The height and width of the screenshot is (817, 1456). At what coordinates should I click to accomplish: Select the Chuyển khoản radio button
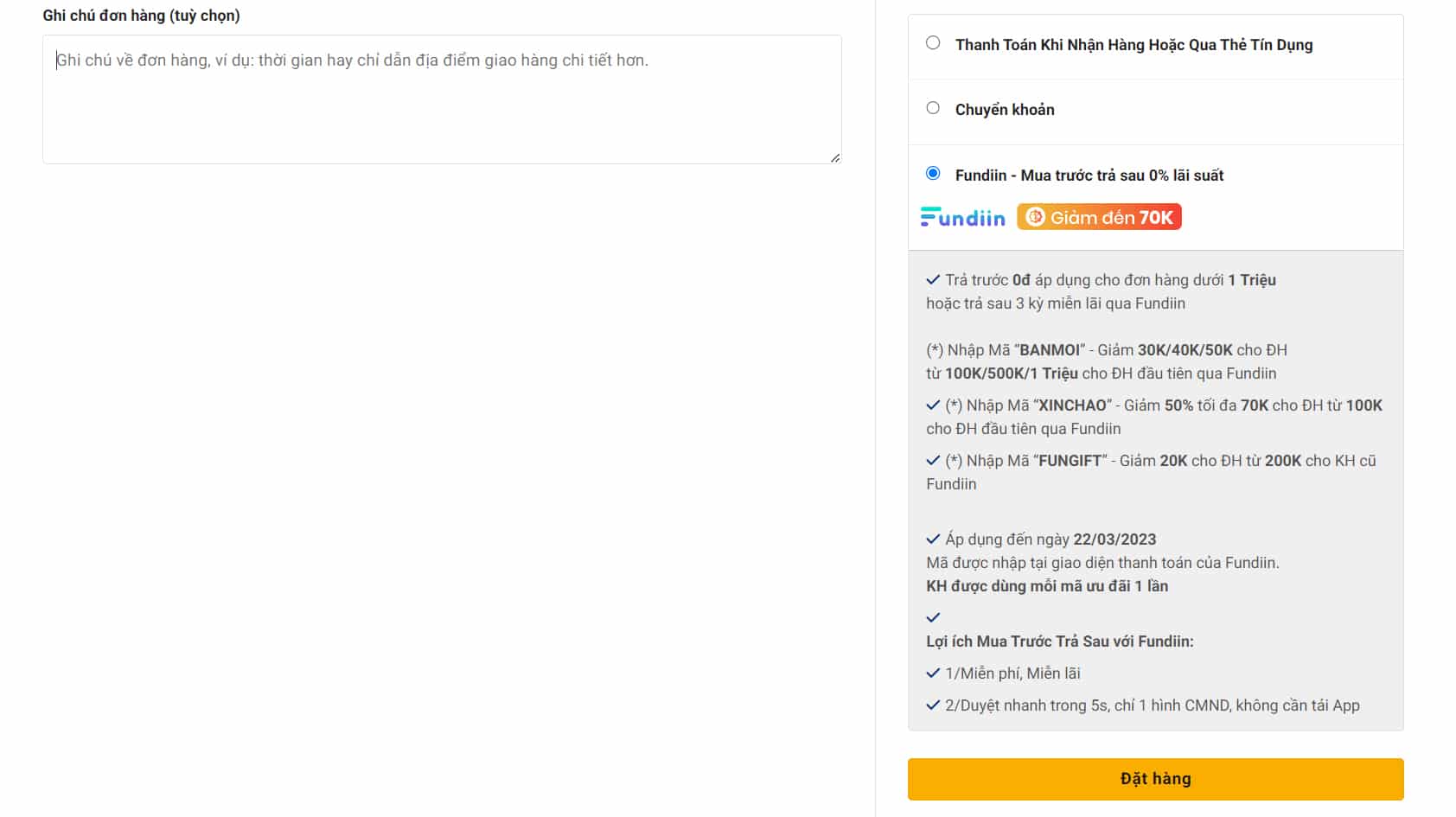[933, 108]
